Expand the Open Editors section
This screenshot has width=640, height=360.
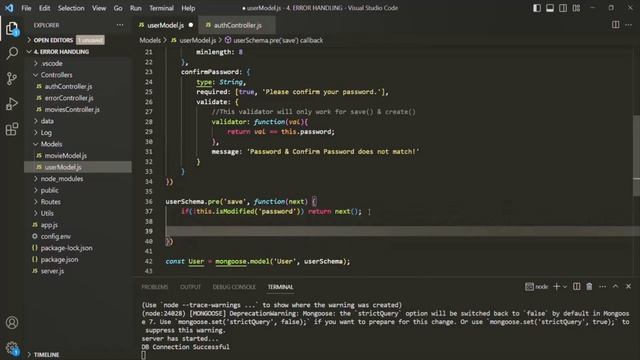(78, 40)
